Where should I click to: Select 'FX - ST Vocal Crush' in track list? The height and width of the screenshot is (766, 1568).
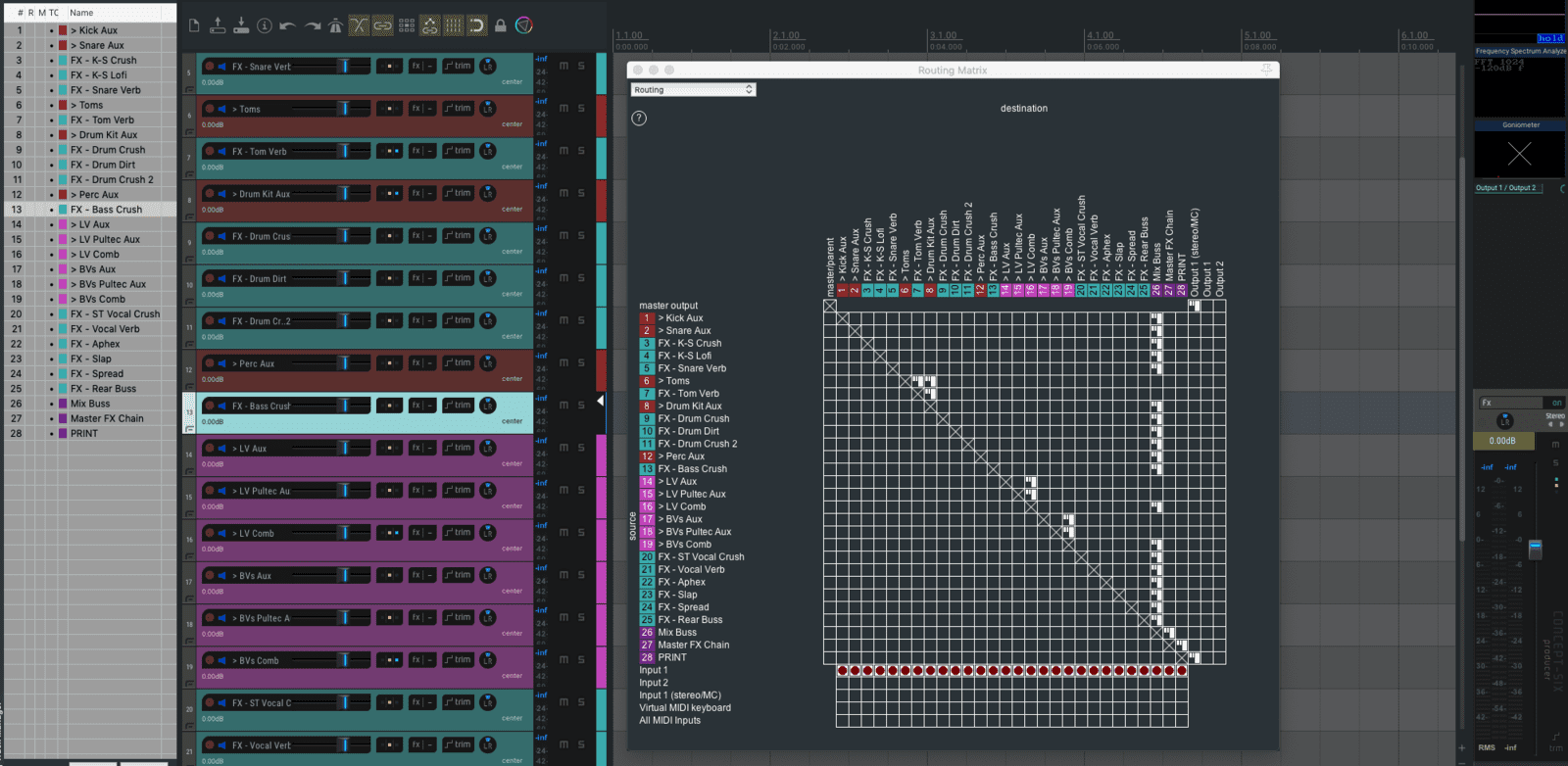pos(90,313)
